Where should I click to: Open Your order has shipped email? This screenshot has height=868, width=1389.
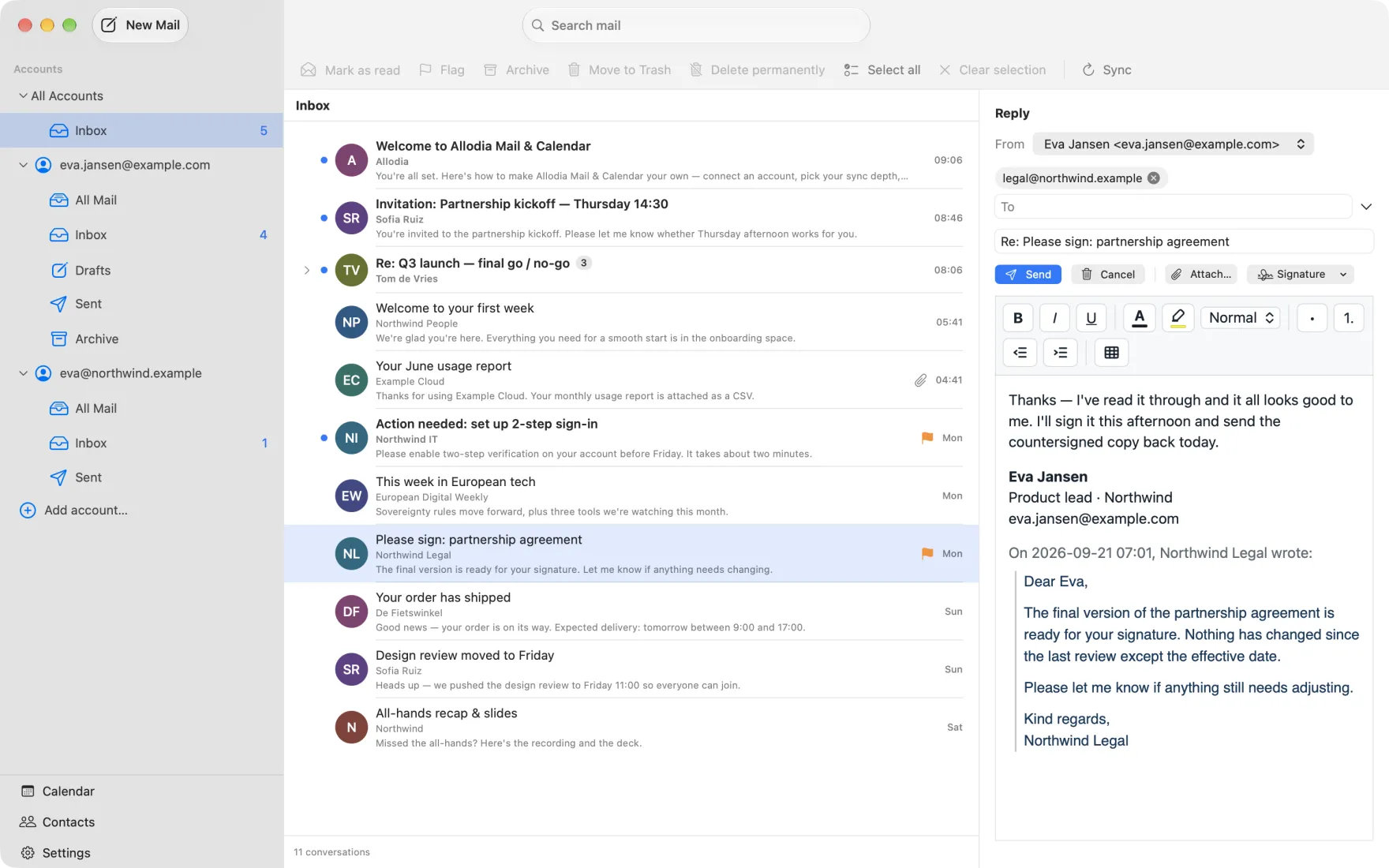[x=631, y=612]
